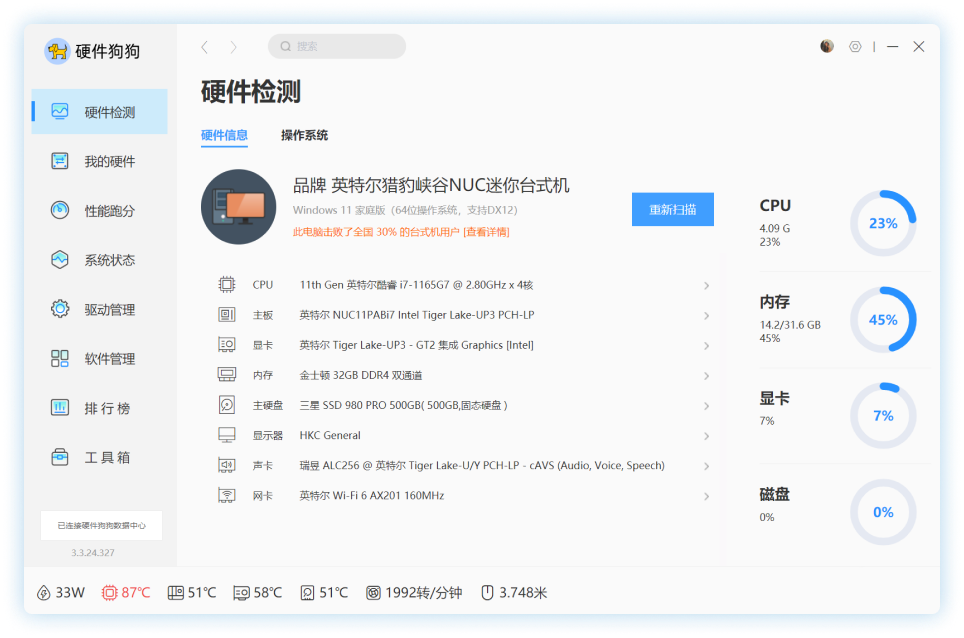This screenshot has width=964, height=638.
Task: Click the 1992转/分钟 fan reading
Action: pos(424,593)
